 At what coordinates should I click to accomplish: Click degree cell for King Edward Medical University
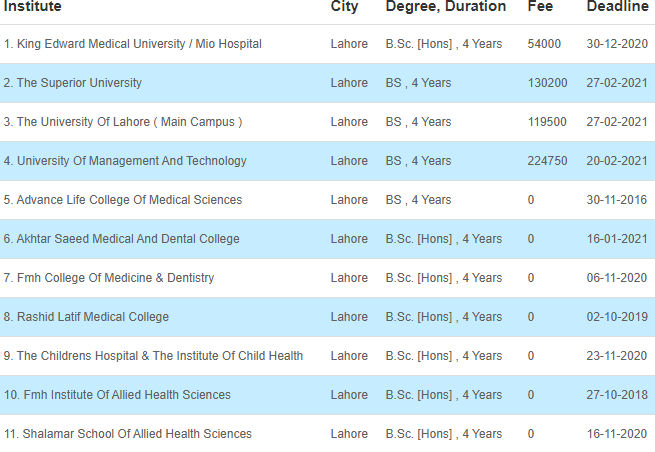444,44
